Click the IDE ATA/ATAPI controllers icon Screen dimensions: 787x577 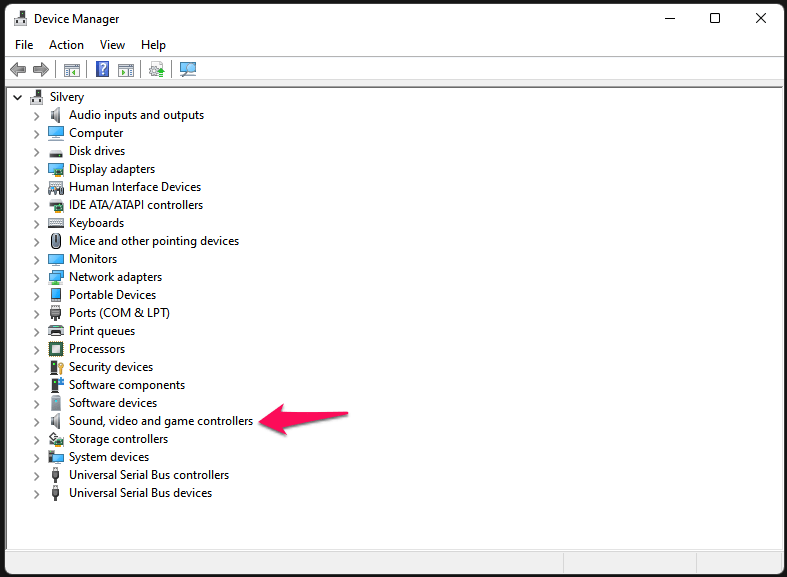pyautogui.click(x=56, y=205)
